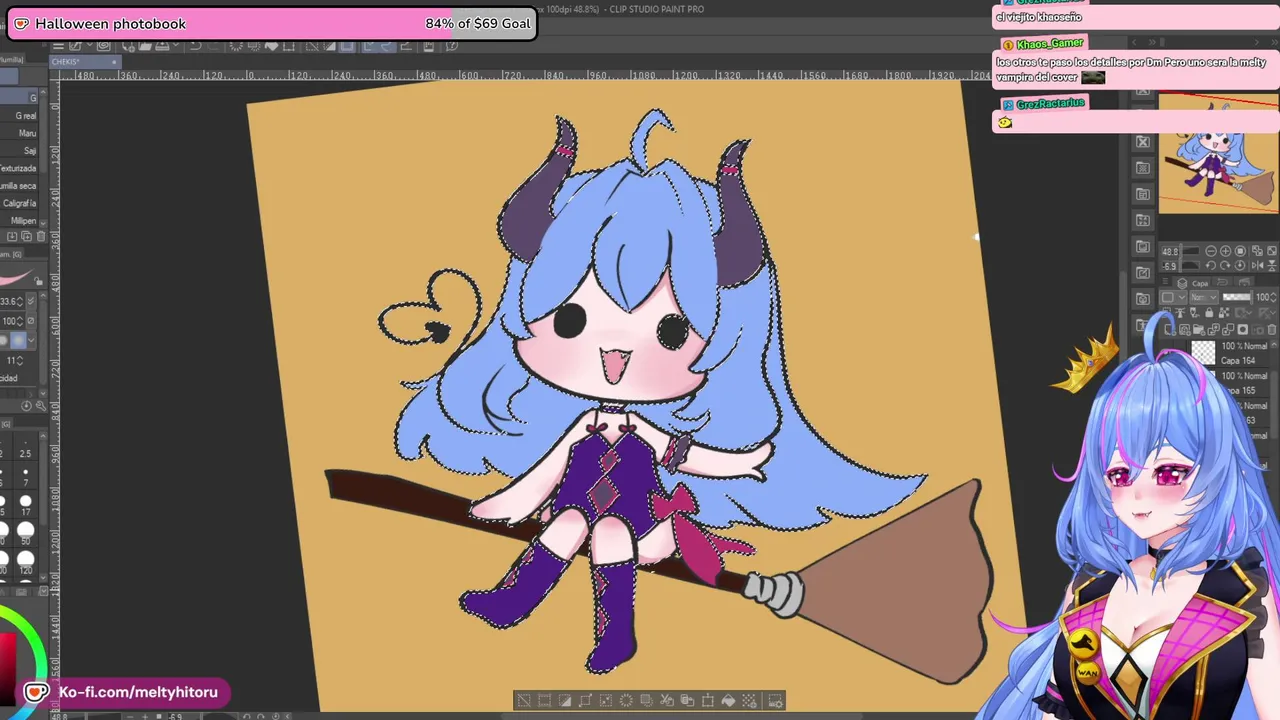Click Merge with layer below icon
Viewport: 1280px width, 720px height.
tap(1228, 330)
